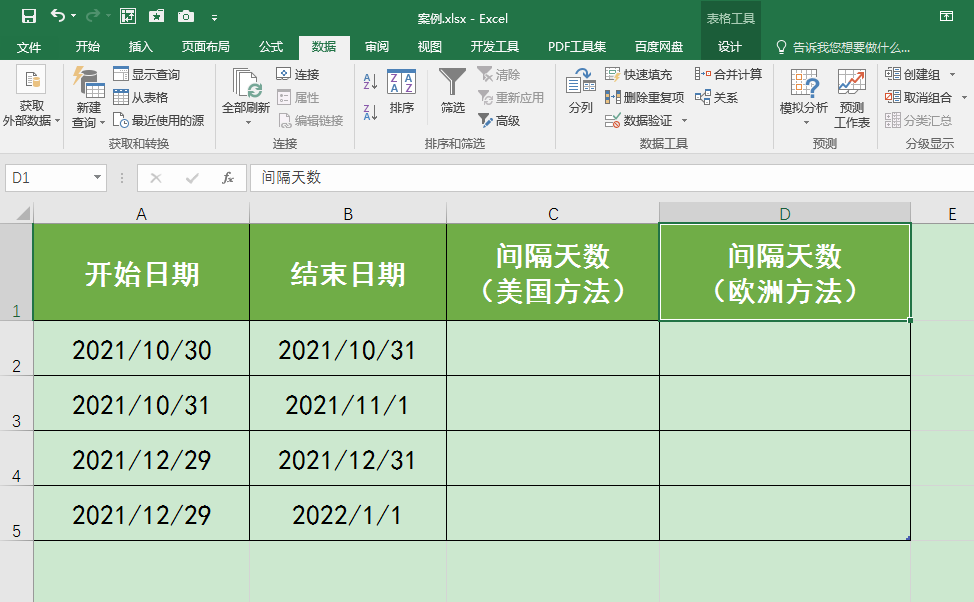This screenshot has width=974, height=602.
Task: Switch to the 视图 ribbon tab
Action: [x=429, y=47]
